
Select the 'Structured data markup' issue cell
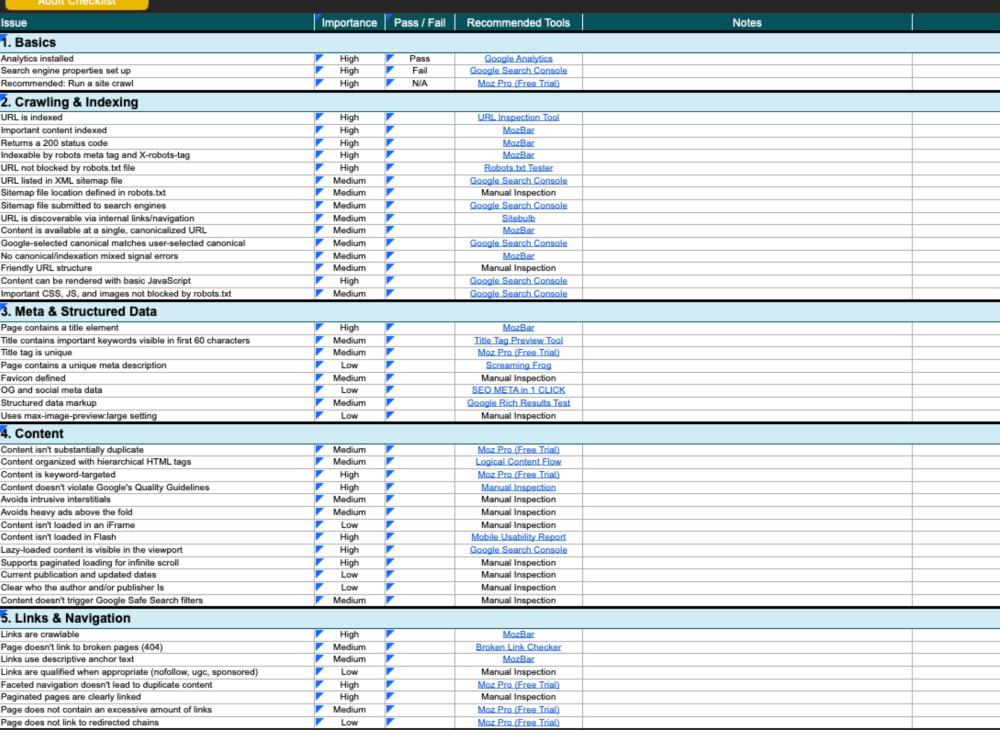pyautogui.click(x=157, y=403)
